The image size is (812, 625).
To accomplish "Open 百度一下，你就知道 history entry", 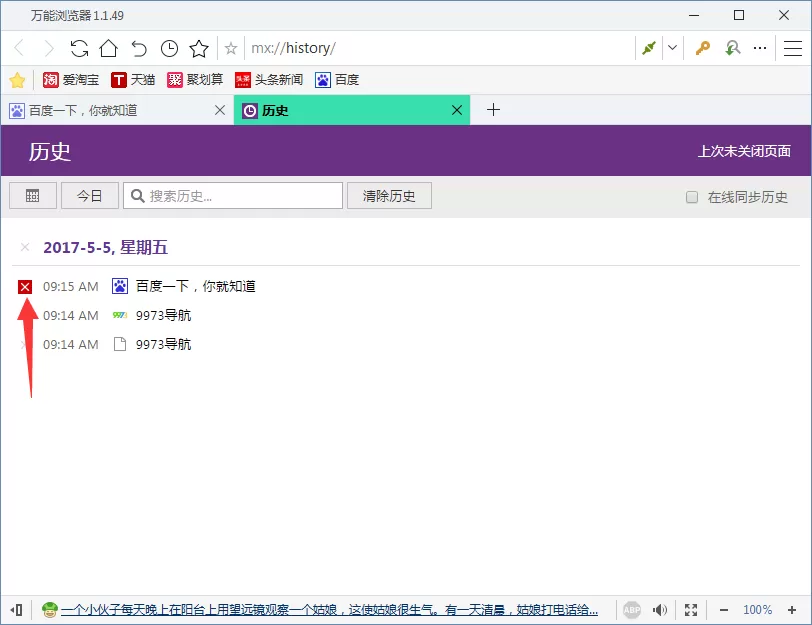I will [195, 286].
